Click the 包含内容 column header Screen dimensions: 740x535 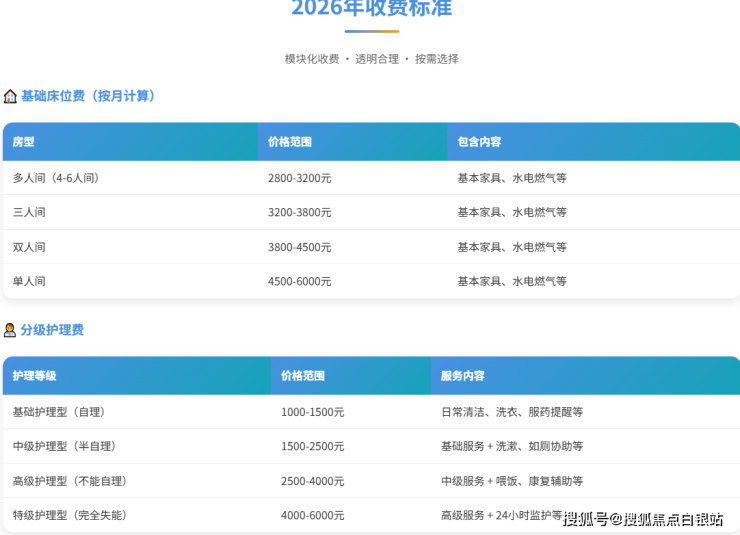click(479, 142)
